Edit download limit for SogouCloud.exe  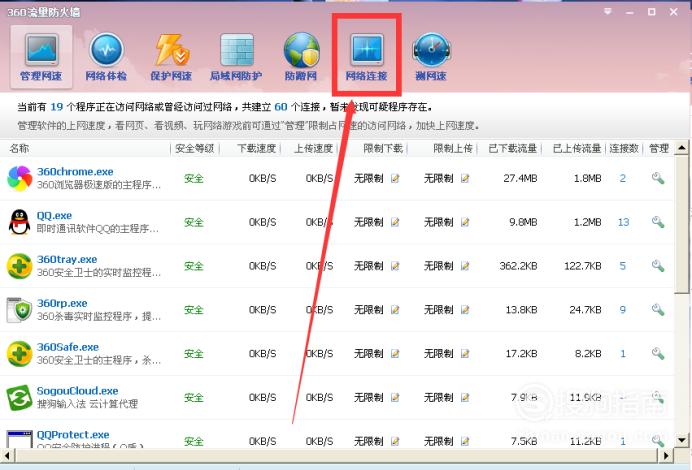coord(395,397)
